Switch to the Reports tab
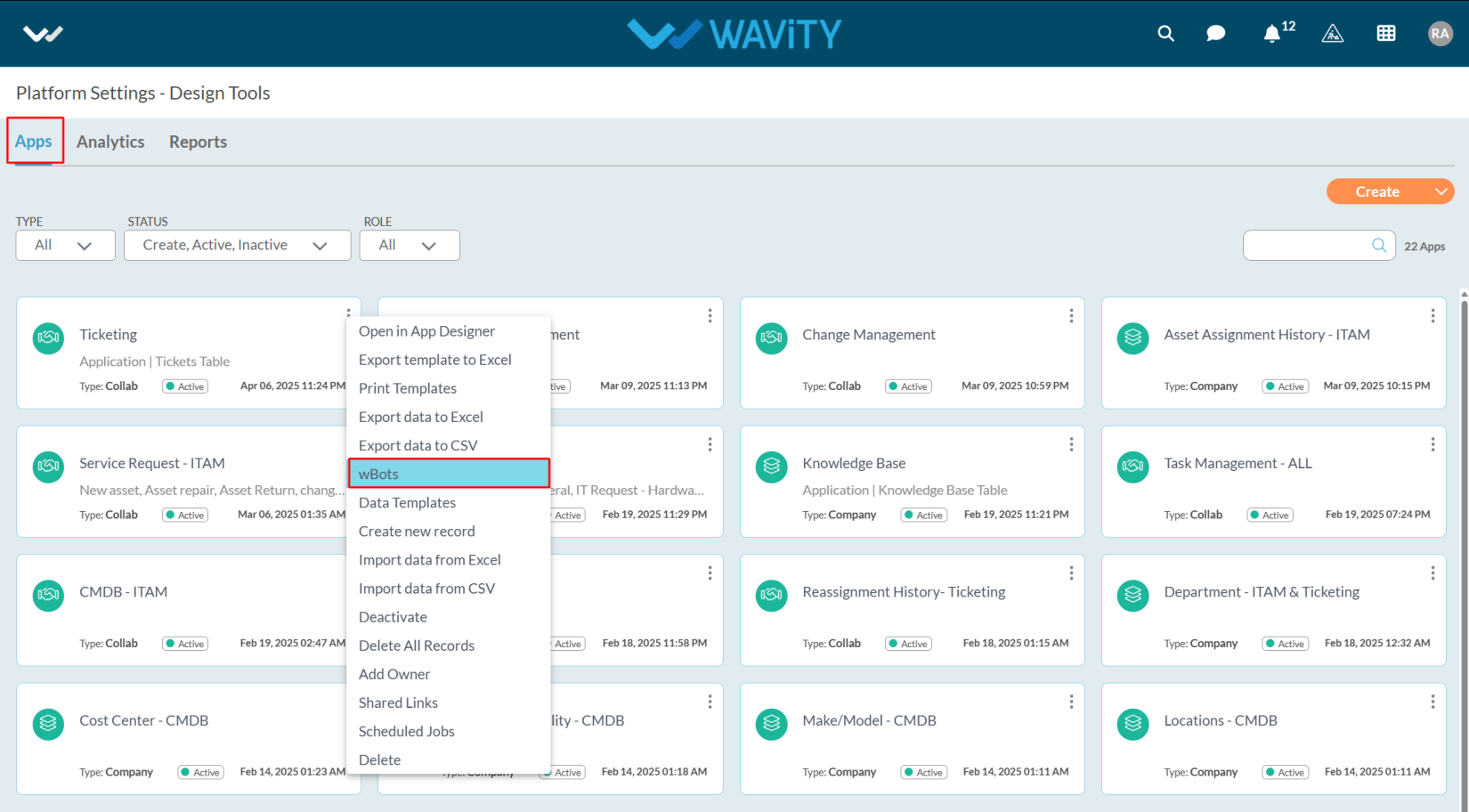 198,142
